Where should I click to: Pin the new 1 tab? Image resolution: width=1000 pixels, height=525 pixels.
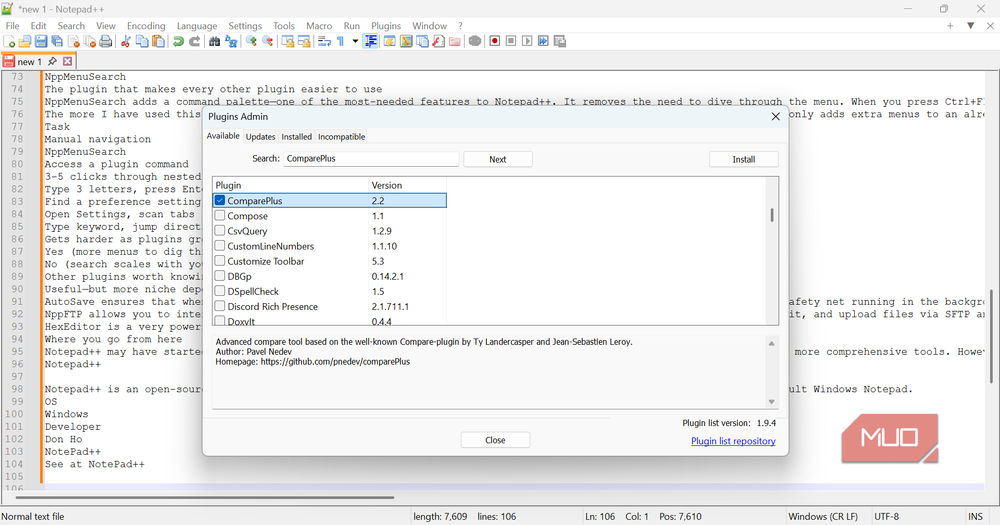(52, 61)
